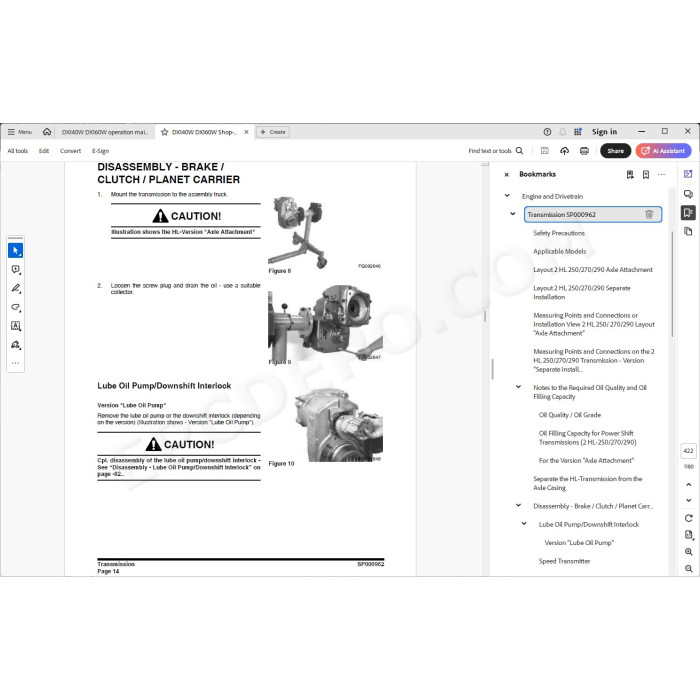700x700 pixels.
Task: Click the page number 422 field
Action: [x=688, y=451]
